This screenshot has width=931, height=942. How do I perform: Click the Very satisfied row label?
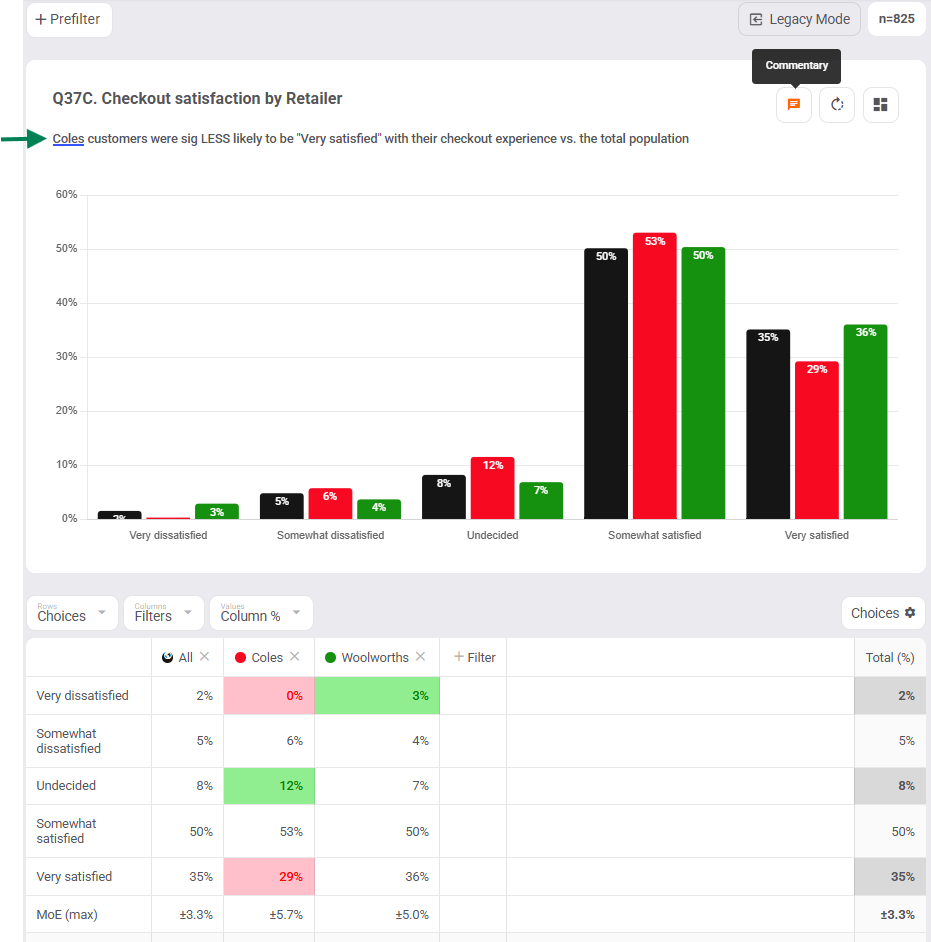pos(74,877)
